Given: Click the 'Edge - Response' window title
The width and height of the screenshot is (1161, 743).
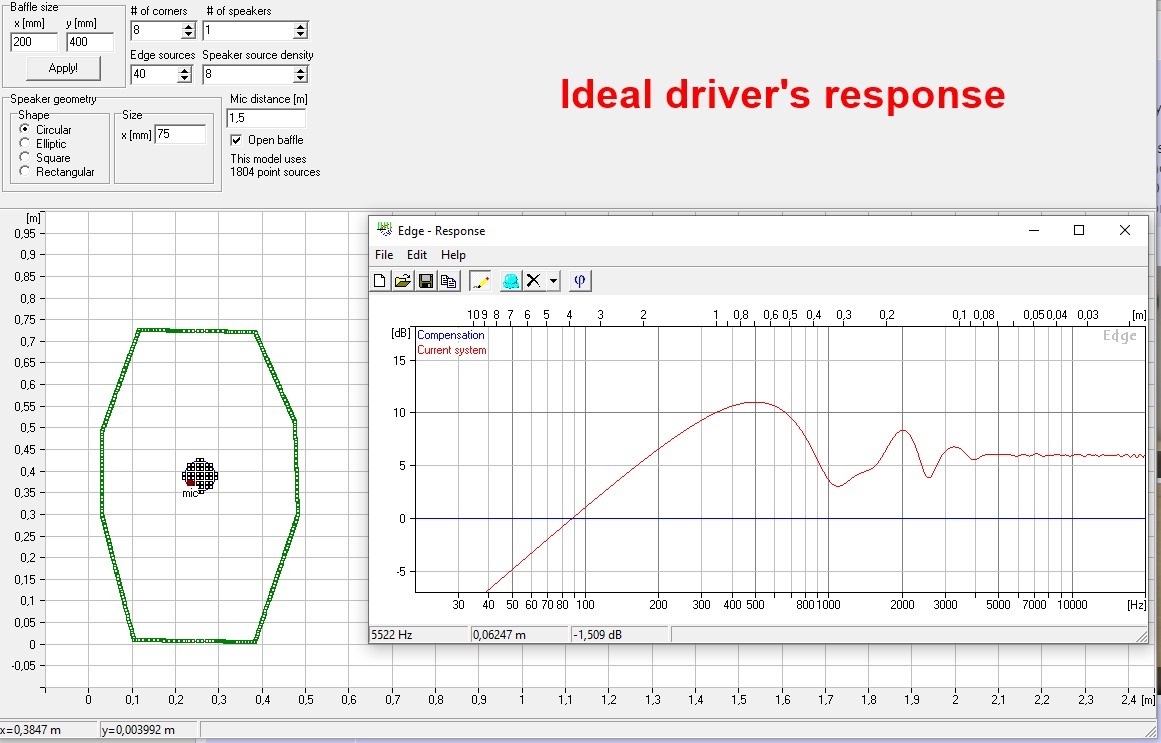Looking at the screenshot, I should click(441, 230).
